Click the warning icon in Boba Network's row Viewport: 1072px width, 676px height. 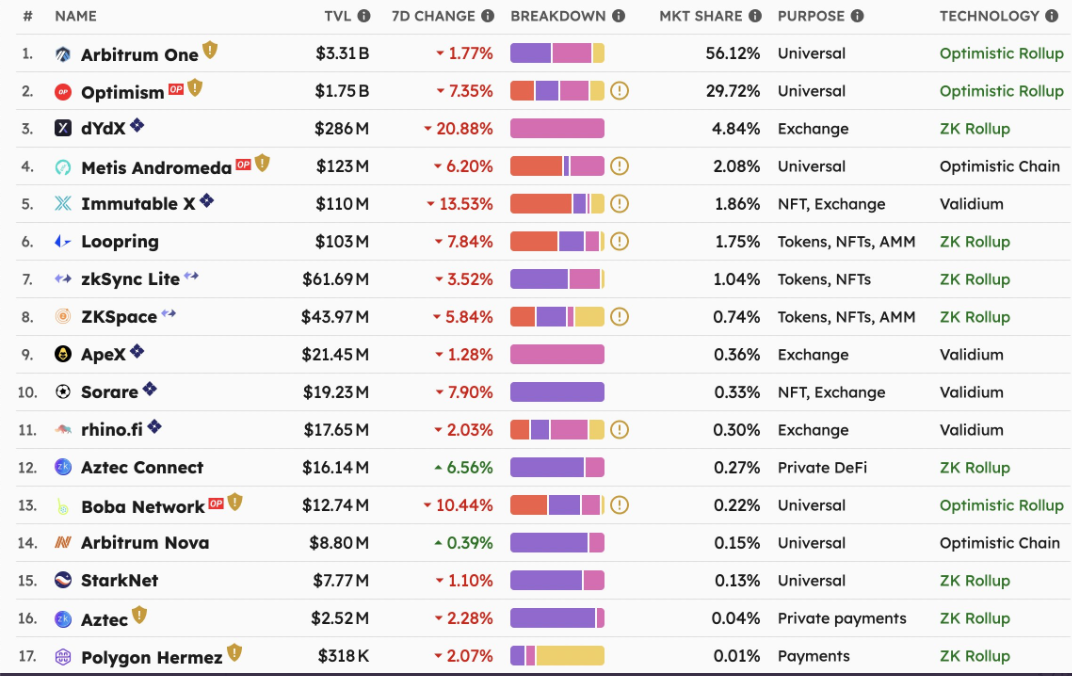pos(619,505)
